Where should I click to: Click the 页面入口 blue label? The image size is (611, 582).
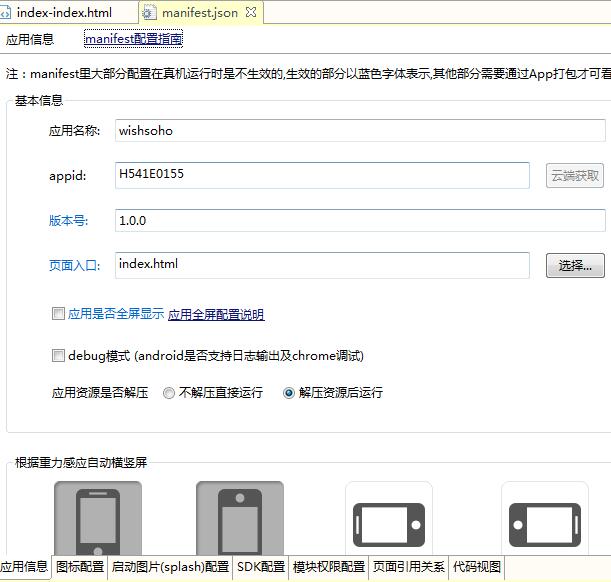(x=74, y=266)
